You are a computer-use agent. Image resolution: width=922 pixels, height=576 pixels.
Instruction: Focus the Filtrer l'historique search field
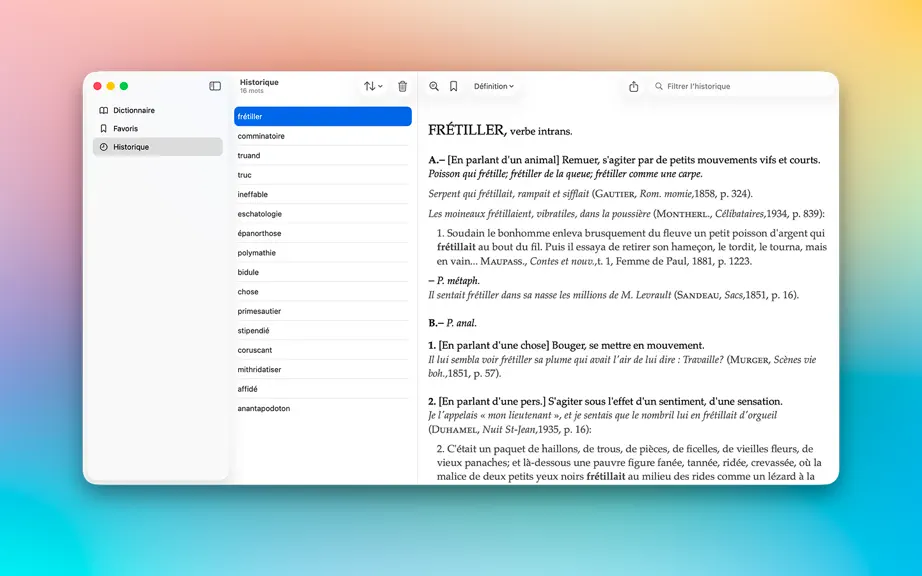(x=742, y=86)
